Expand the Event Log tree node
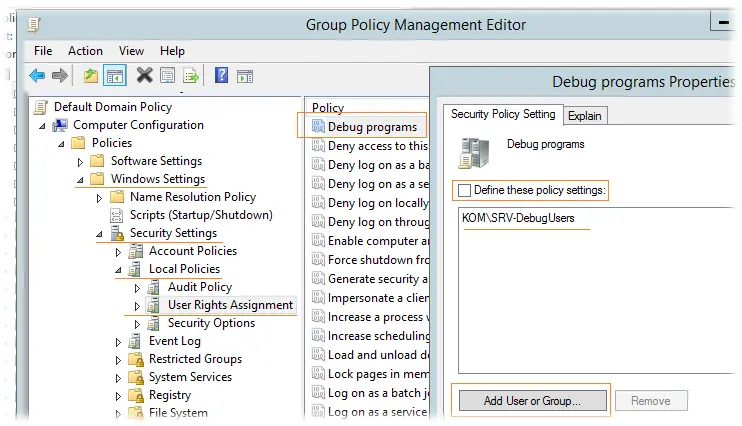742x426 pixels. coord(120,342)
